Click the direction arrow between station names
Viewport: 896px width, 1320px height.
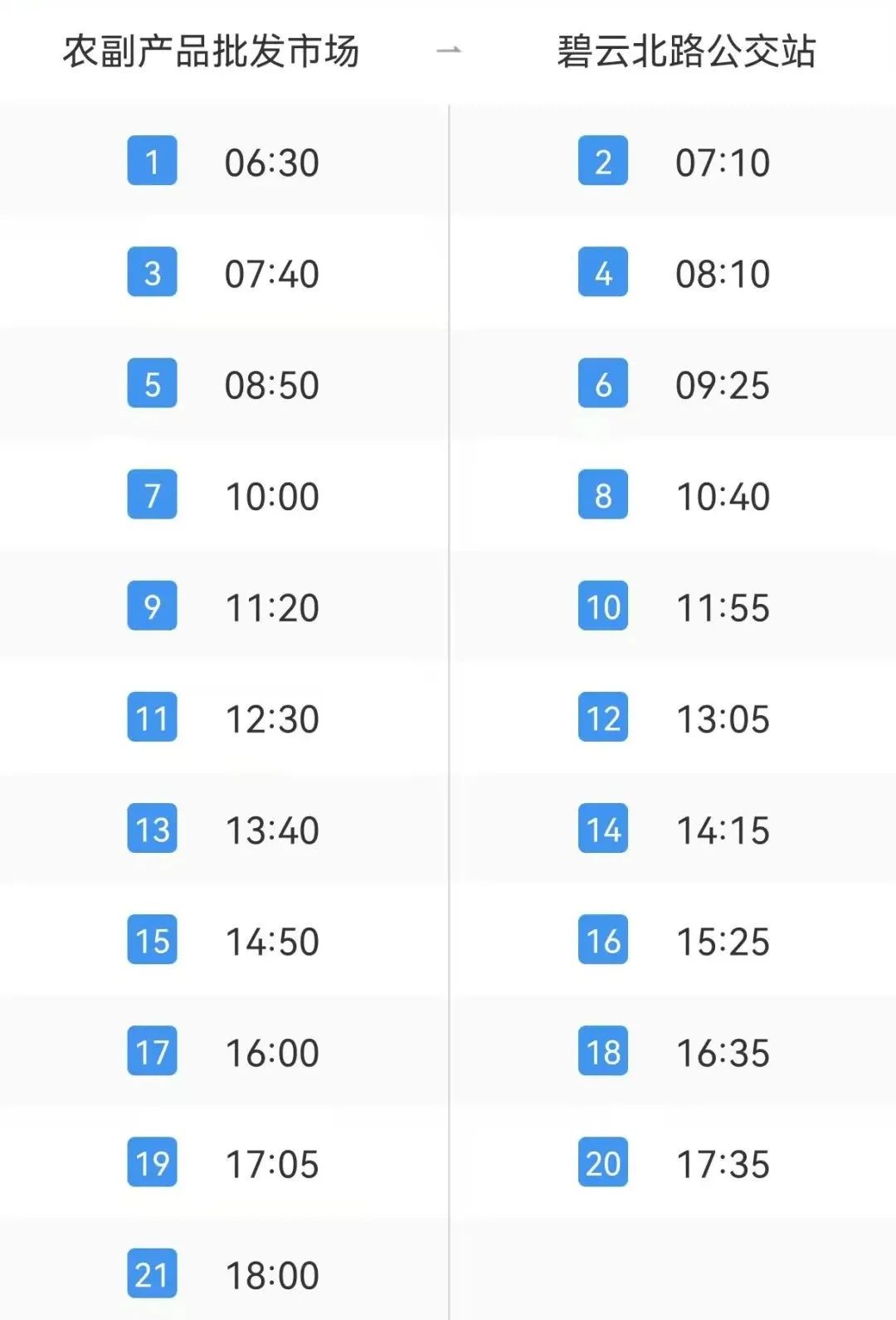(448, 51)
